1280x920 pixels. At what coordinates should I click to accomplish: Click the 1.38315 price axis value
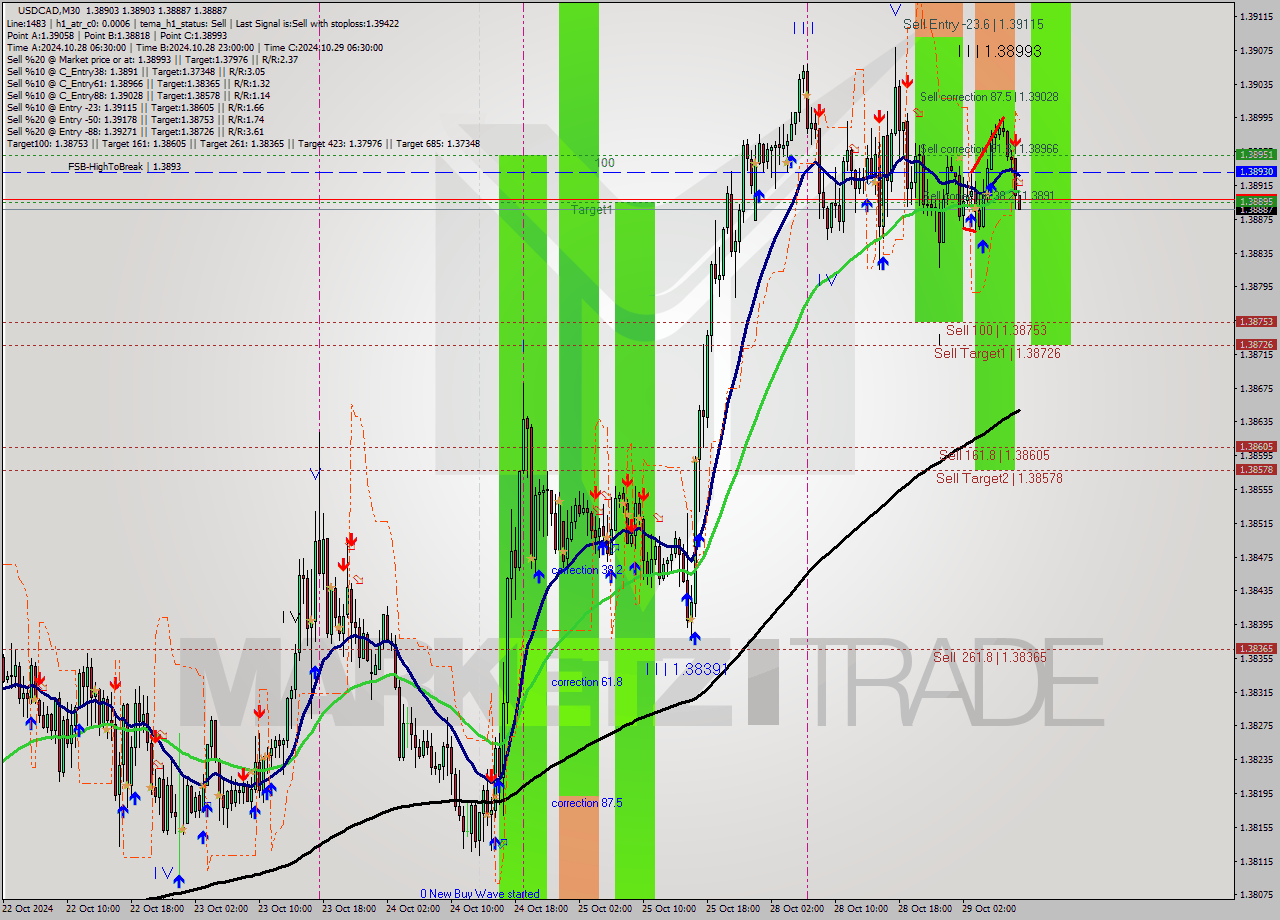(x=1256, y=692)
